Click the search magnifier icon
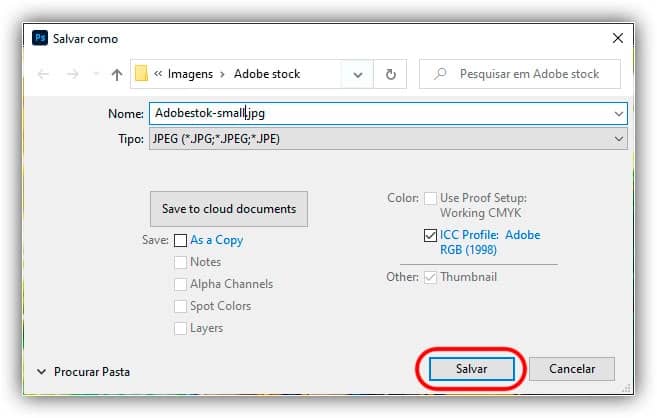Screen dimensions: 657x418 (x=439, y=74)
